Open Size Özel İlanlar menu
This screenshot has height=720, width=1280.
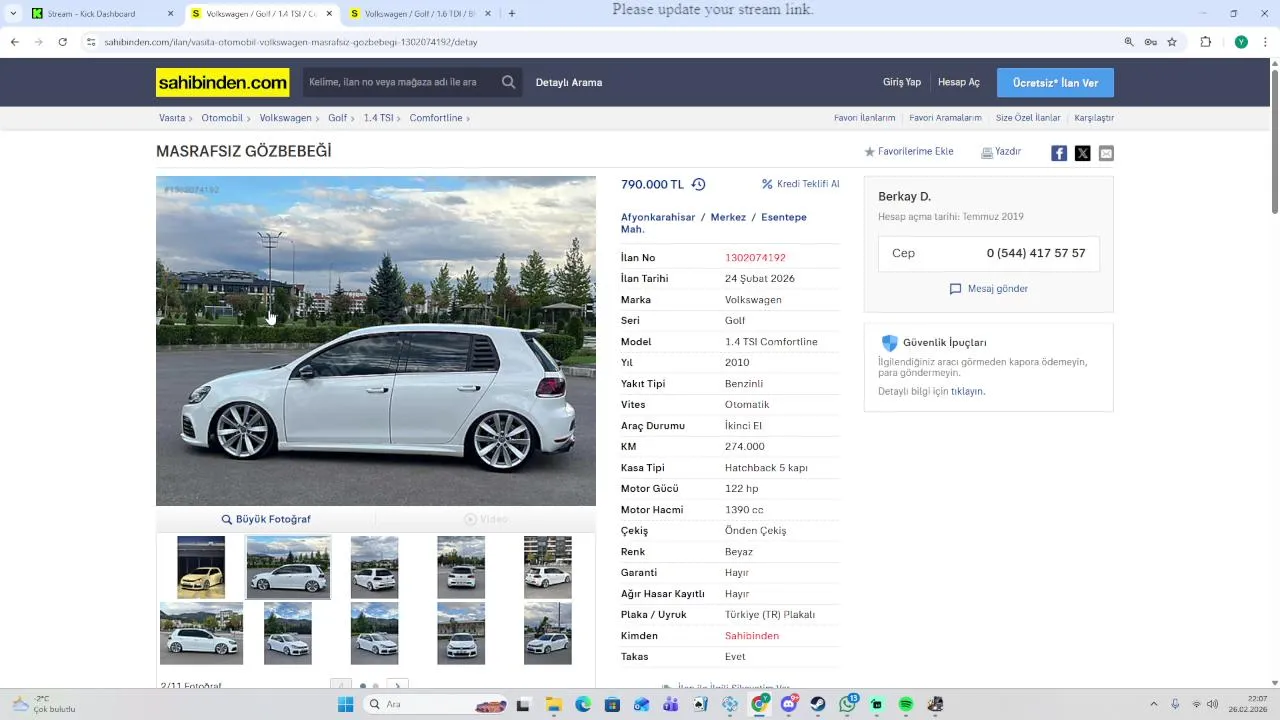pos(1028,118)
